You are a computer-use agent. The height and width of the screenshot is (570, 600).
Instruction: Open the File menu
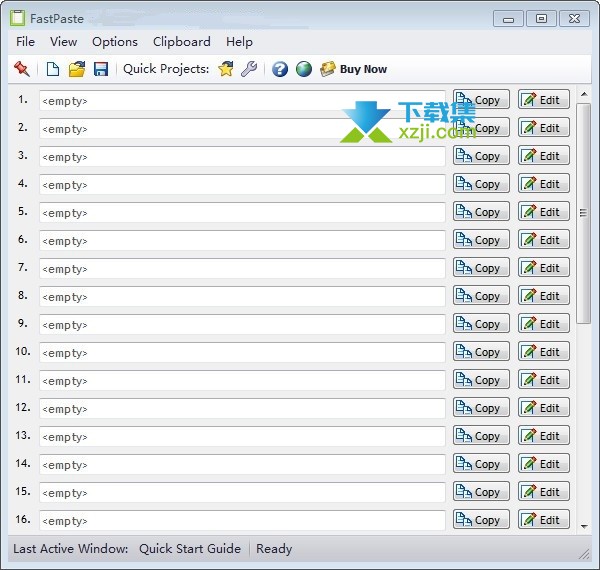point(25,42)
